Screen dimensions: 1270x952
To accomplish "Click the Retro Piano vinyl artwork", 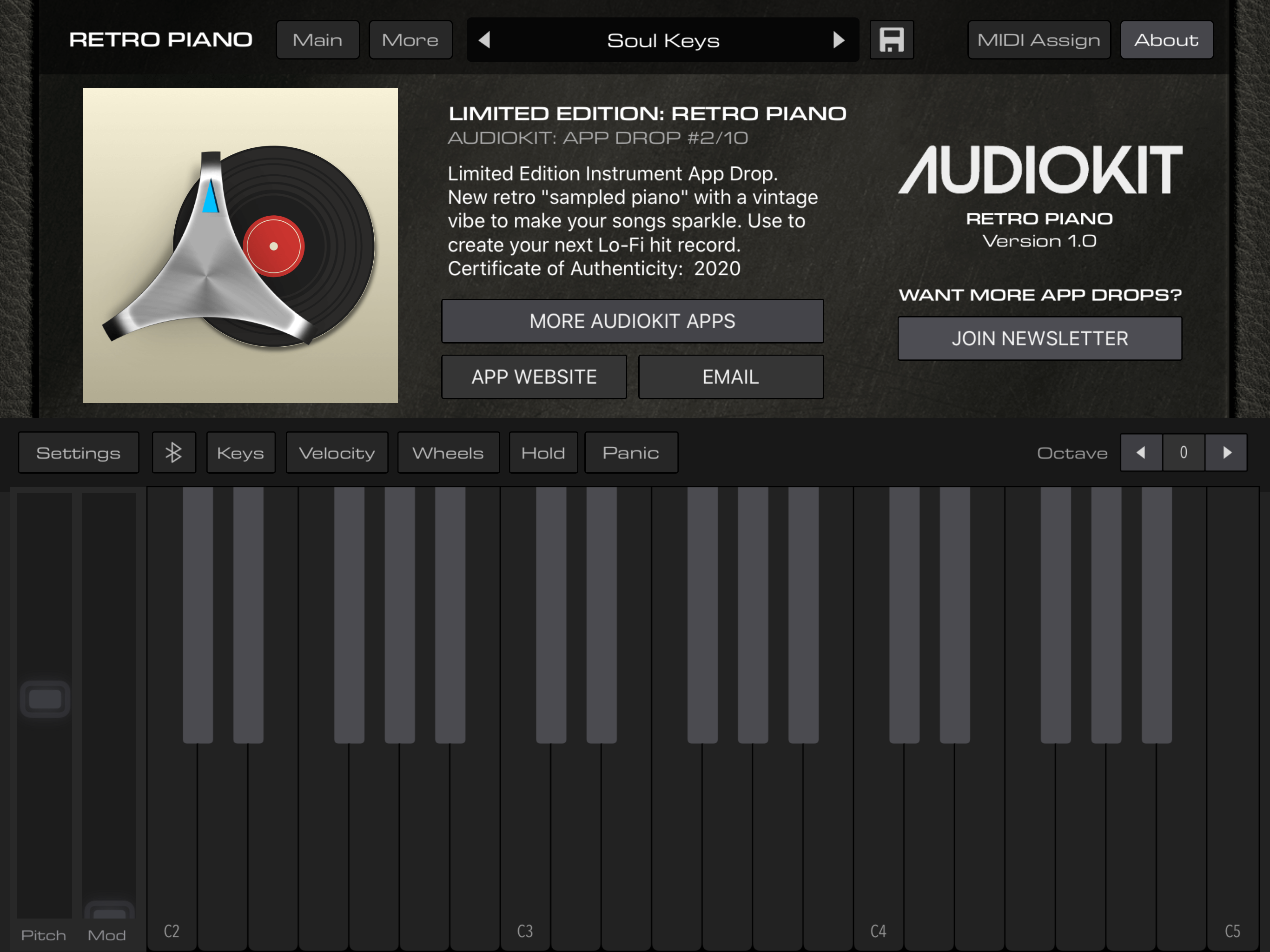I will pos(240,245).
